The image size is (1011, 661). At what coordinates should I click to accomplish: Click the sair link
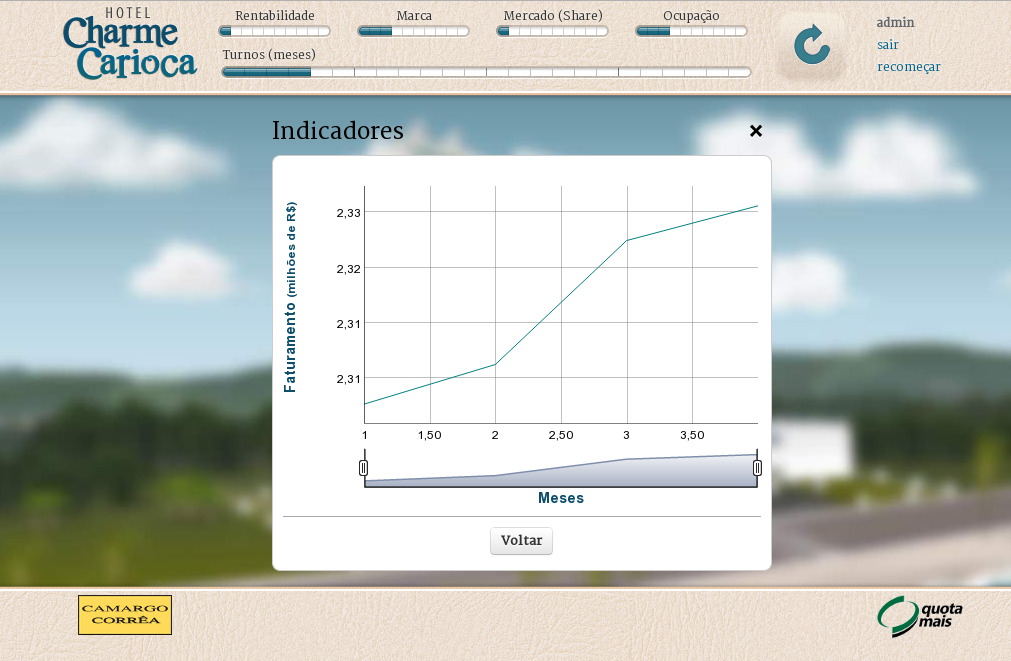887,45
